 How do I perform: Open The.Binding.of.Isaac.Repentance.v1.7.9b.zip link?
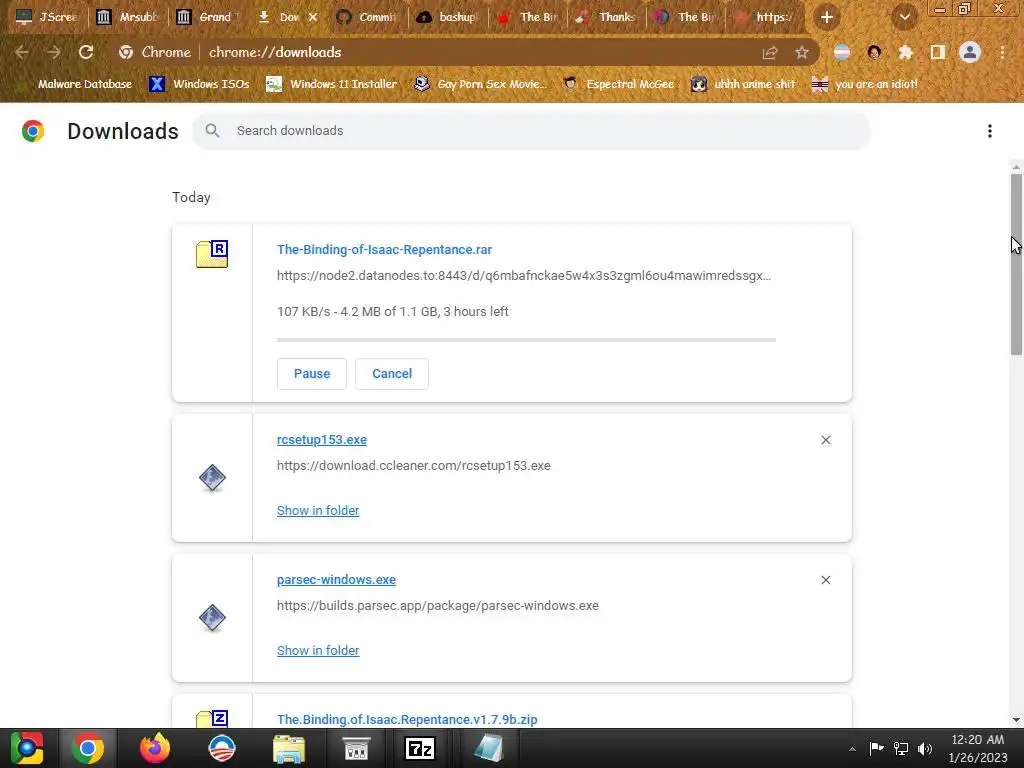[407, 720]
